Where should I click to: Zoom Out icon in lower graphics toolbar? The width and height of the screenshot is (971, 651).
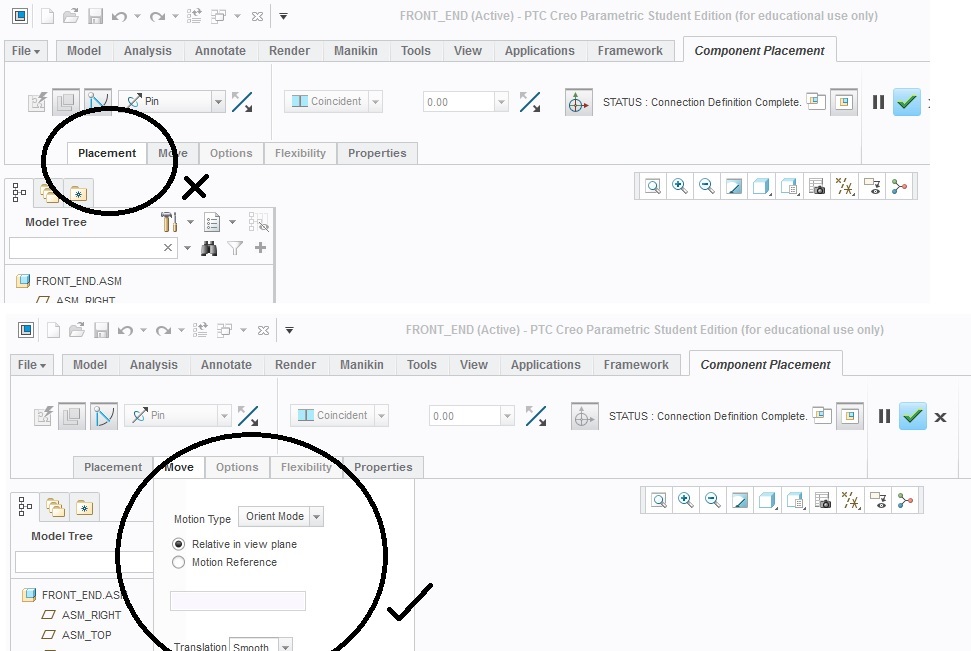coord(713,500)
